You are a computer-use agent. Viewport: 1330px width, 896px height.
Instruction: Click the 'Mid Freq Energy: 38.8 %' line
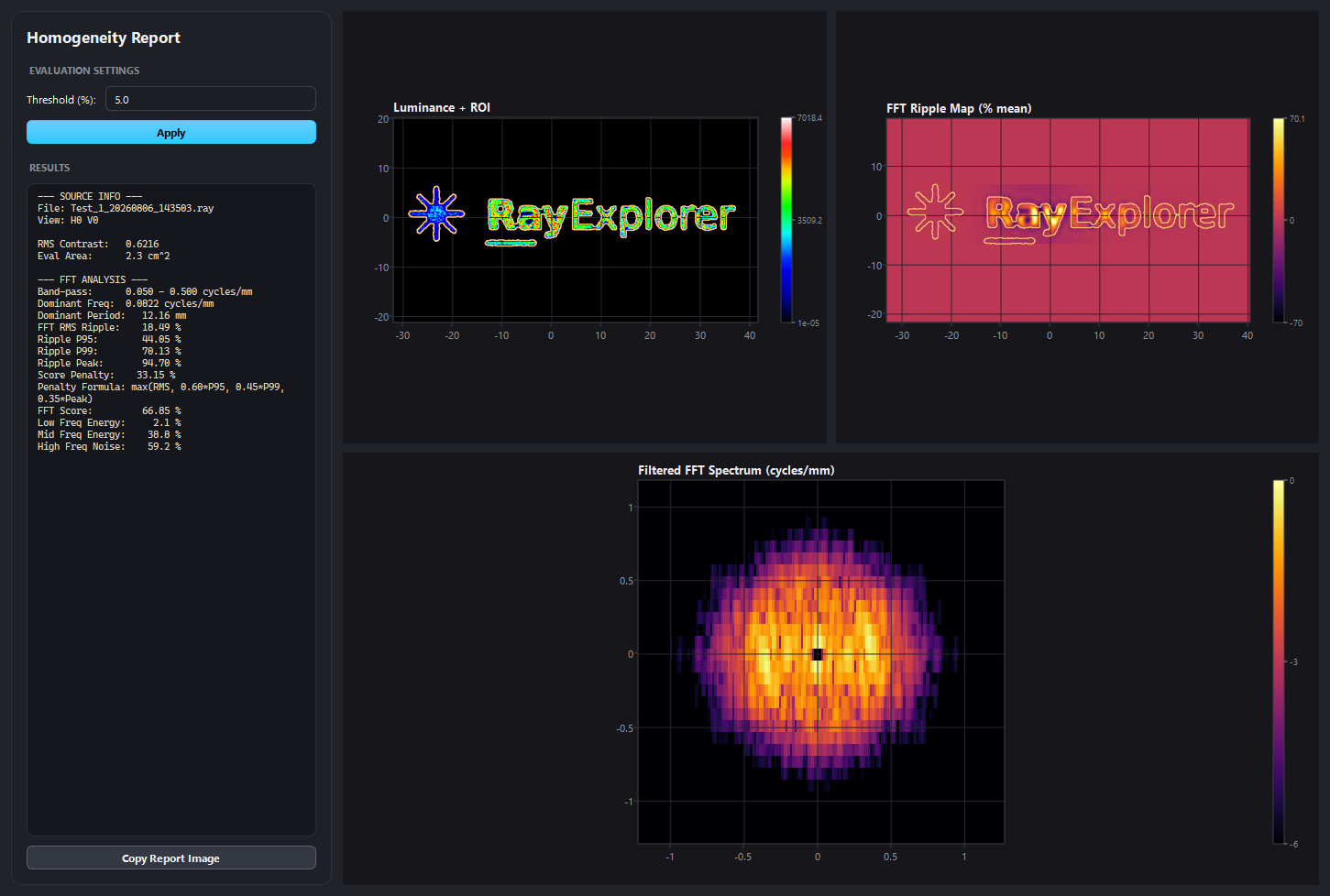pyautogui.click(x=109, y=434)
